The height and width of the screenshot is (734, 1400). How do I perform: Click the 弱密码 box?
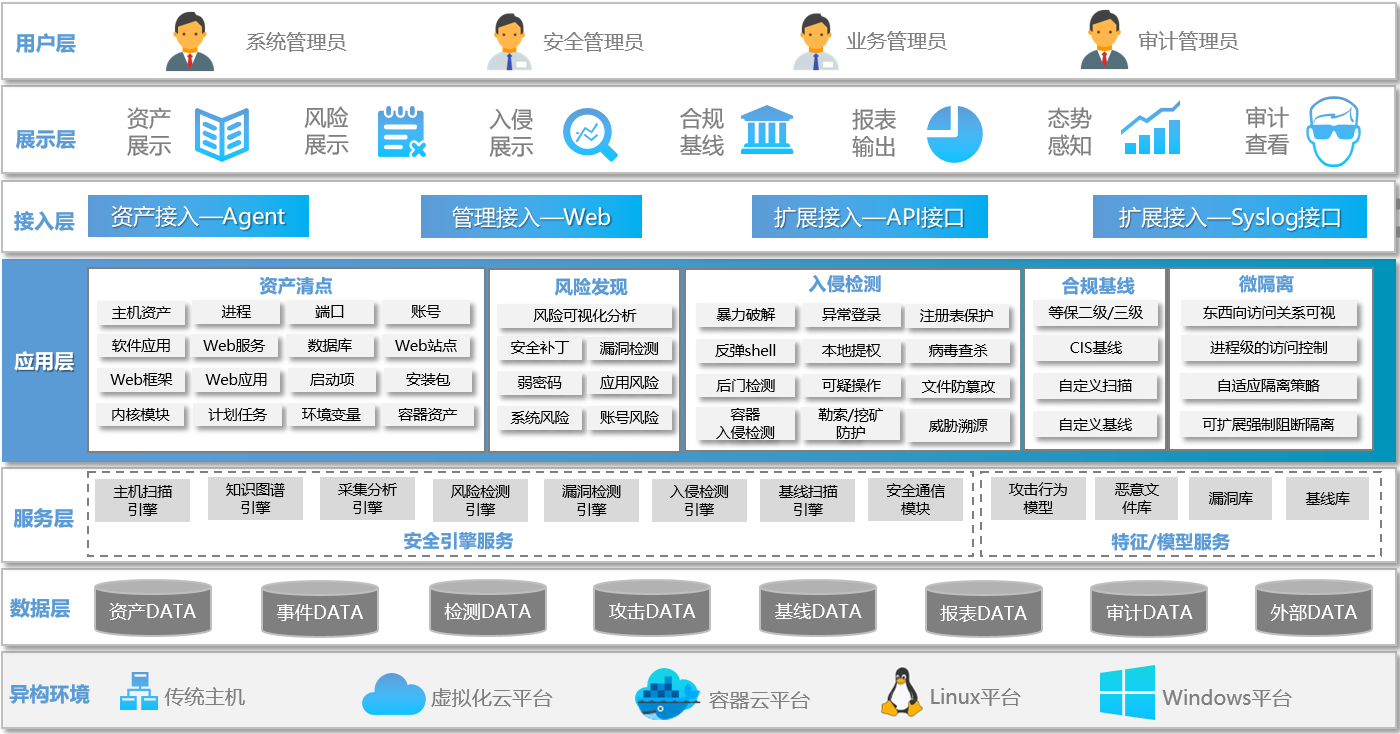539,382
